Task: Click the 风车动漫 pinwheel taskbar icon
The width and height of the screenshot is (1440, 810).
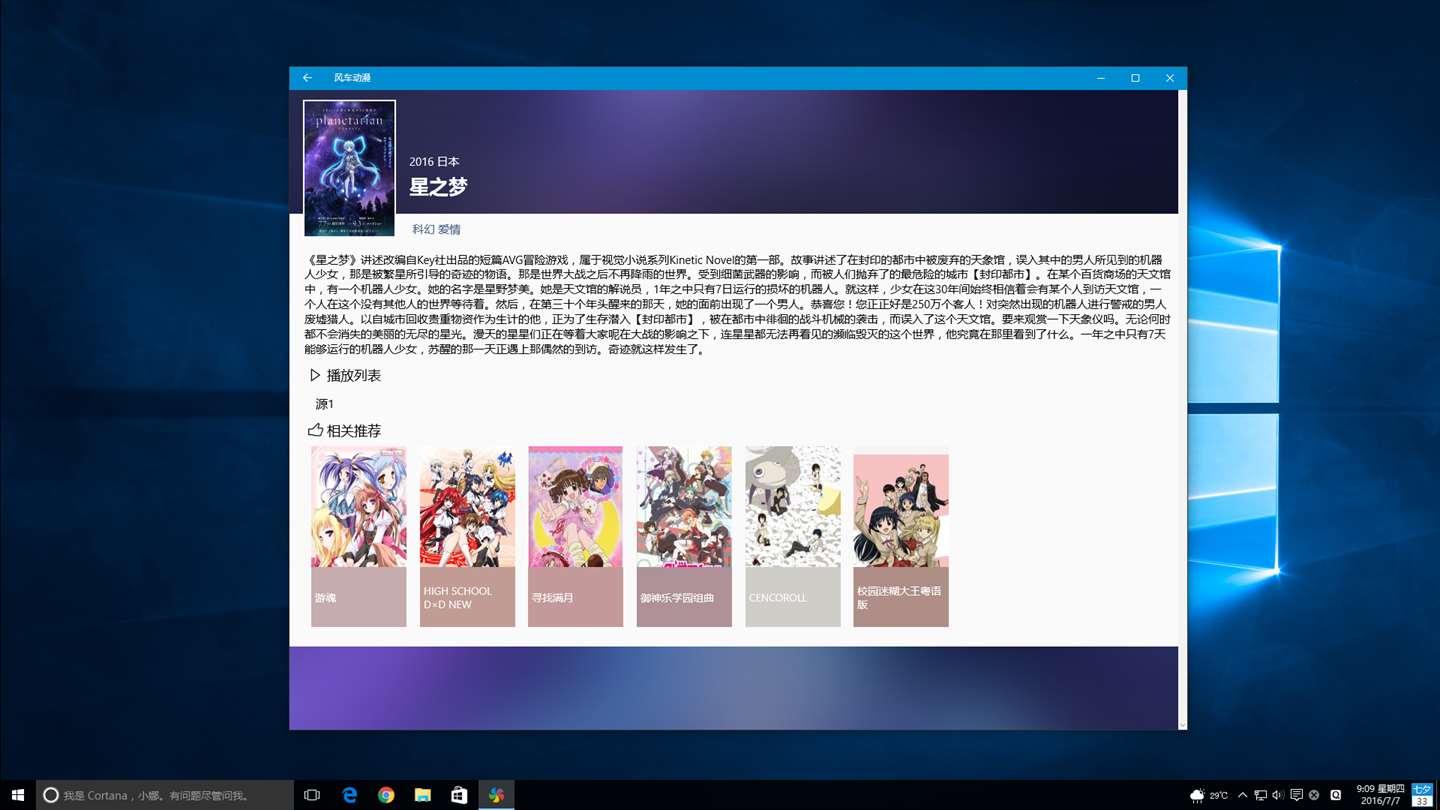Action: 496,795
